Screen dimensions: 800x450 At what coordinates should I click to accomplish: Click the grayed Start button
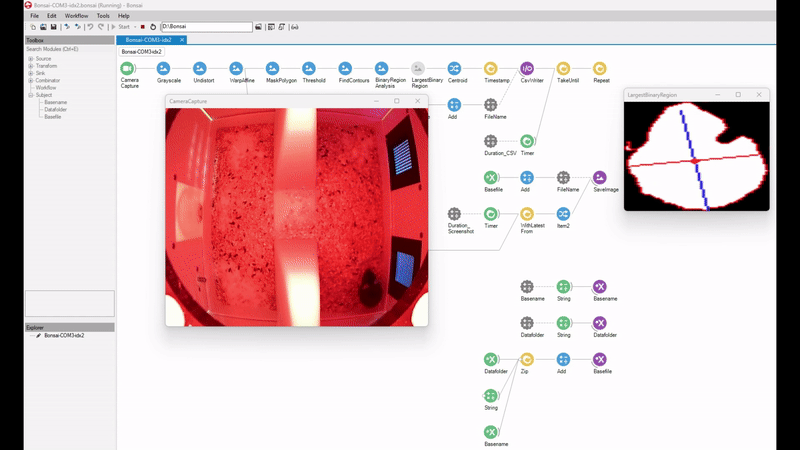120,27
